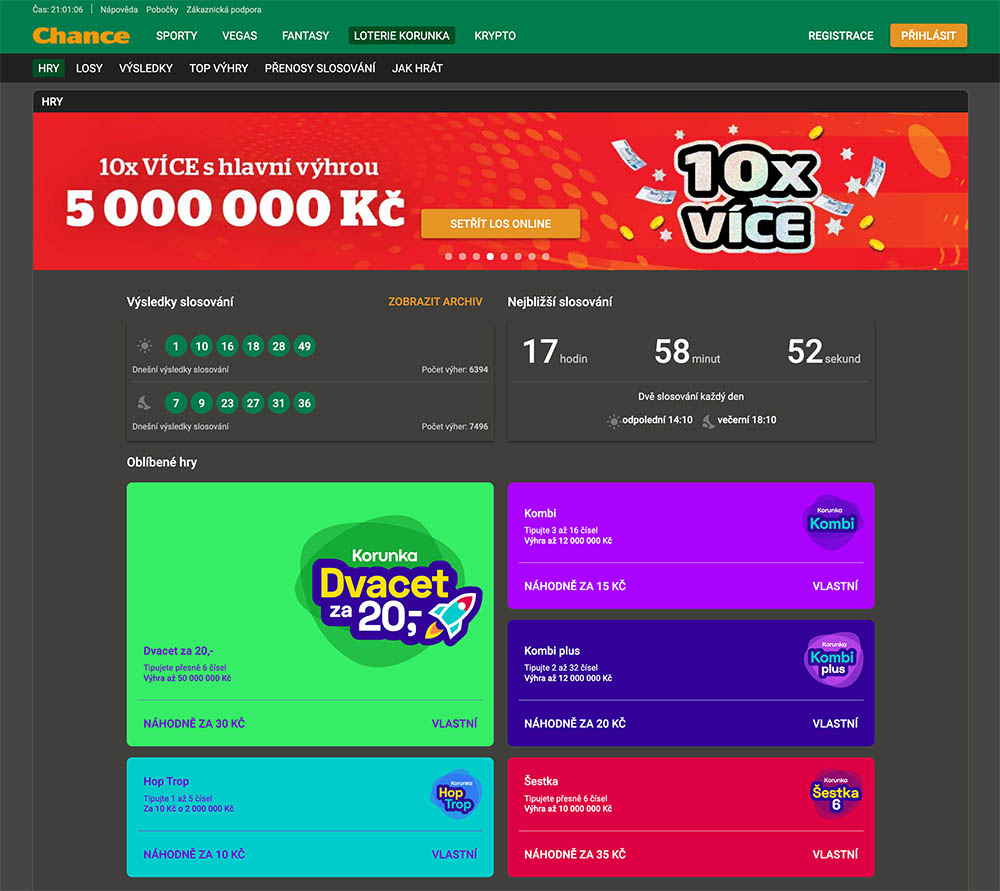Click the "Počet výher: 7496" text
The height and width of the screenshot is (891, 1000).
pyautogui.click(x=455, y=426)
